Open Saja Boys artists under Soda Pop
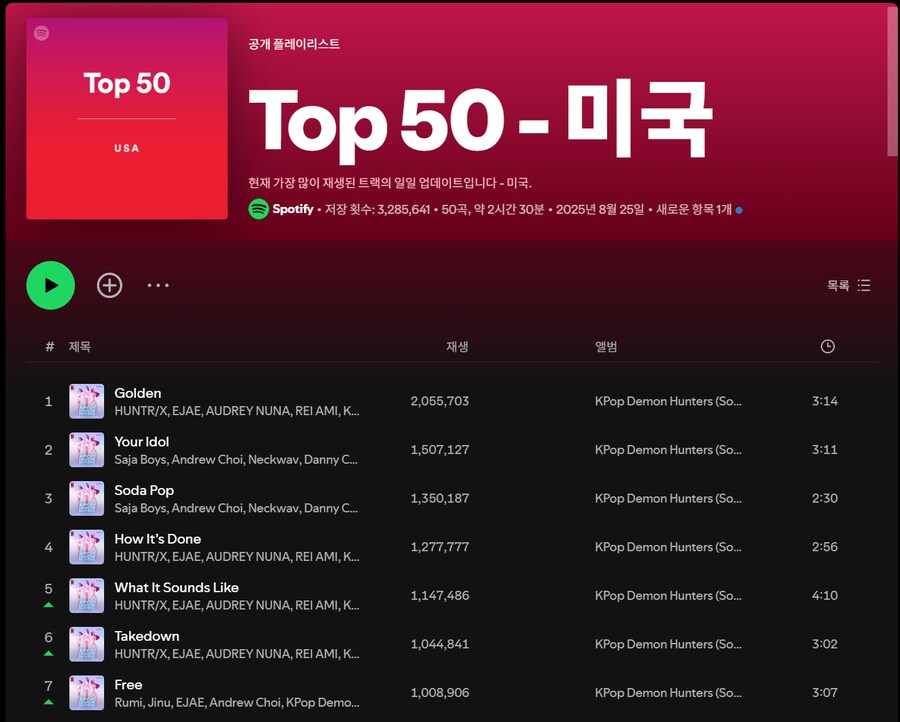This screenshot has height=722, width=900. (x=236, y=508)
